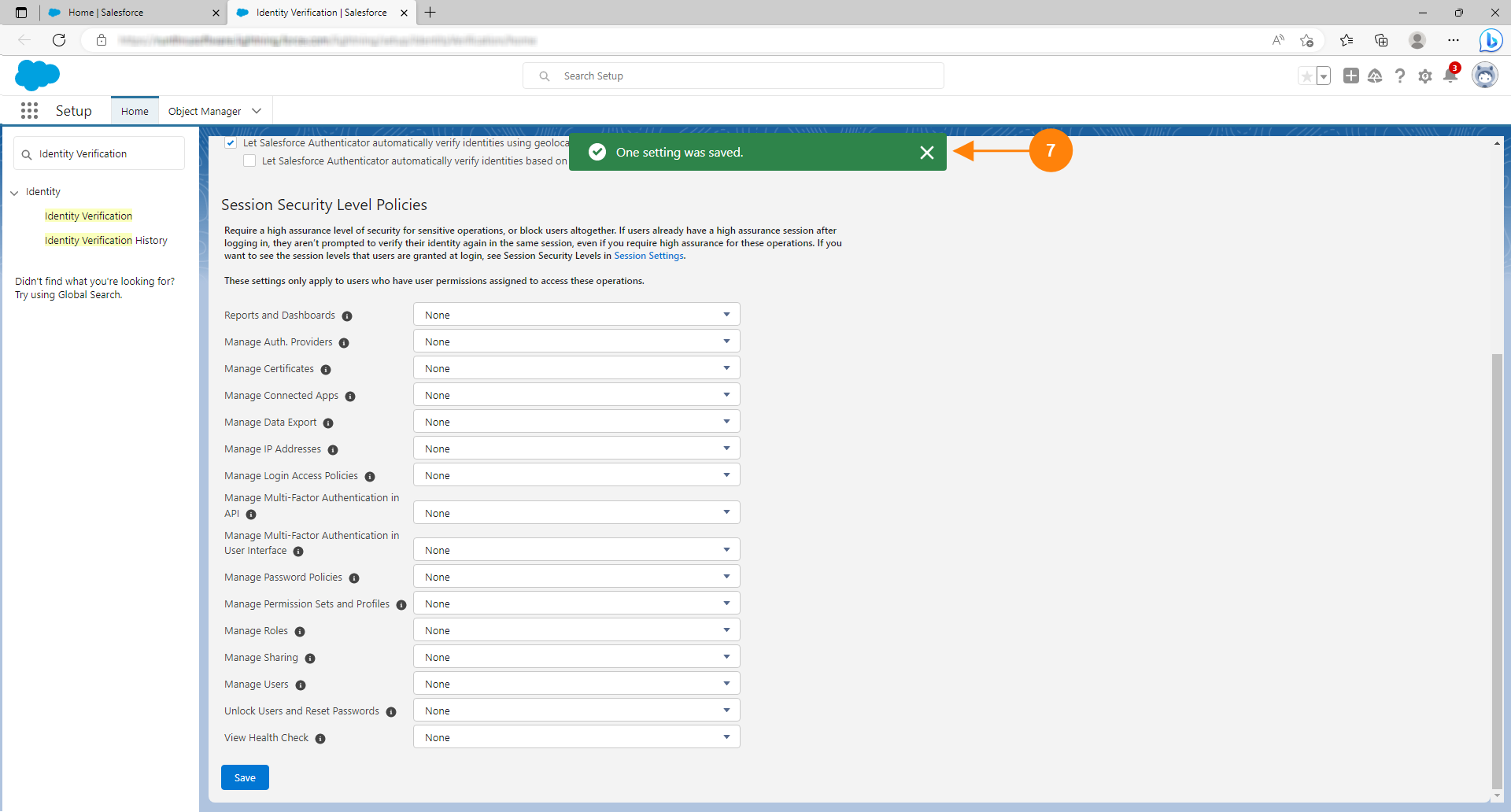The height and width of the screenshot is (812, 1511).
Task: Follow the Session Settings link
Action: pos(648,256)
